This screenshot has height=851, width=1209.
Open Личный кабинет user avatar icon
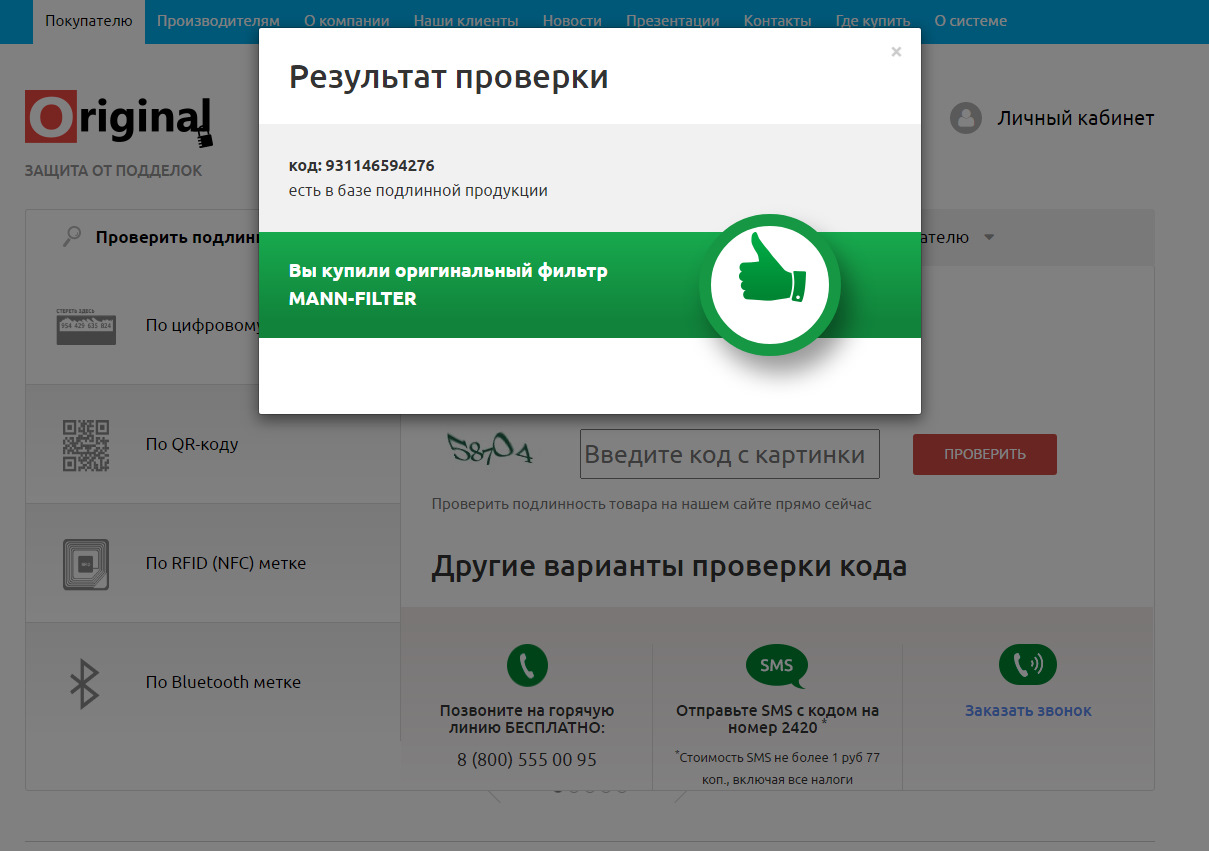tap(966, 118)
